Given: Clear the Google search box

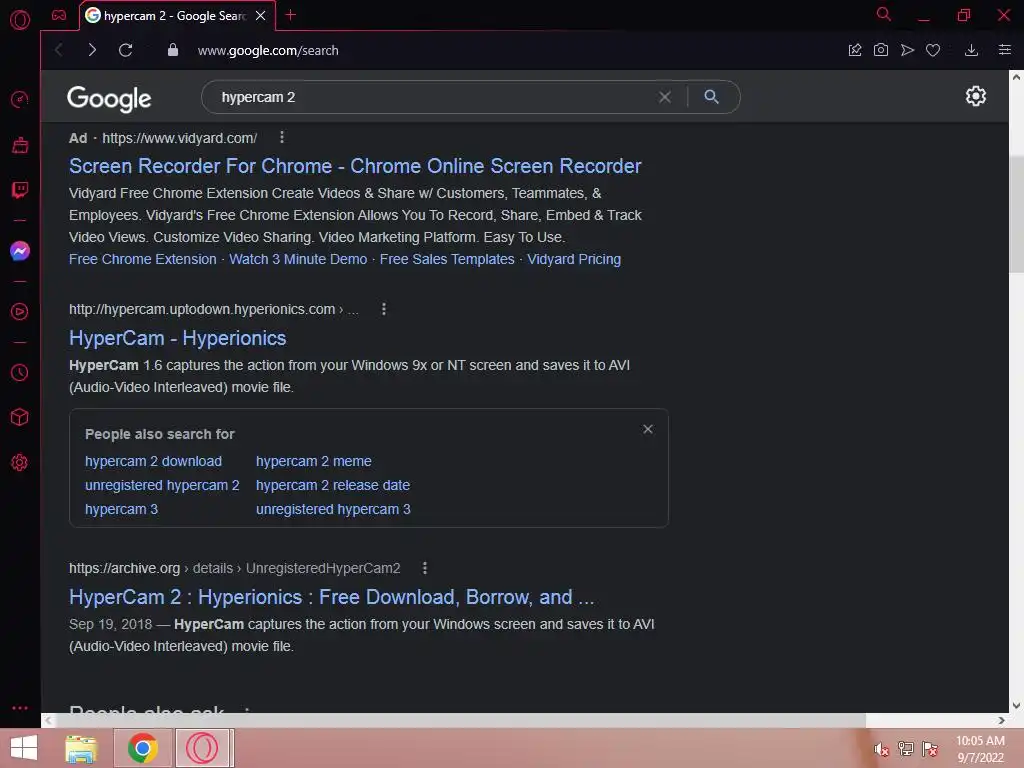Looking at the screenshot, I should pos(664,97).
